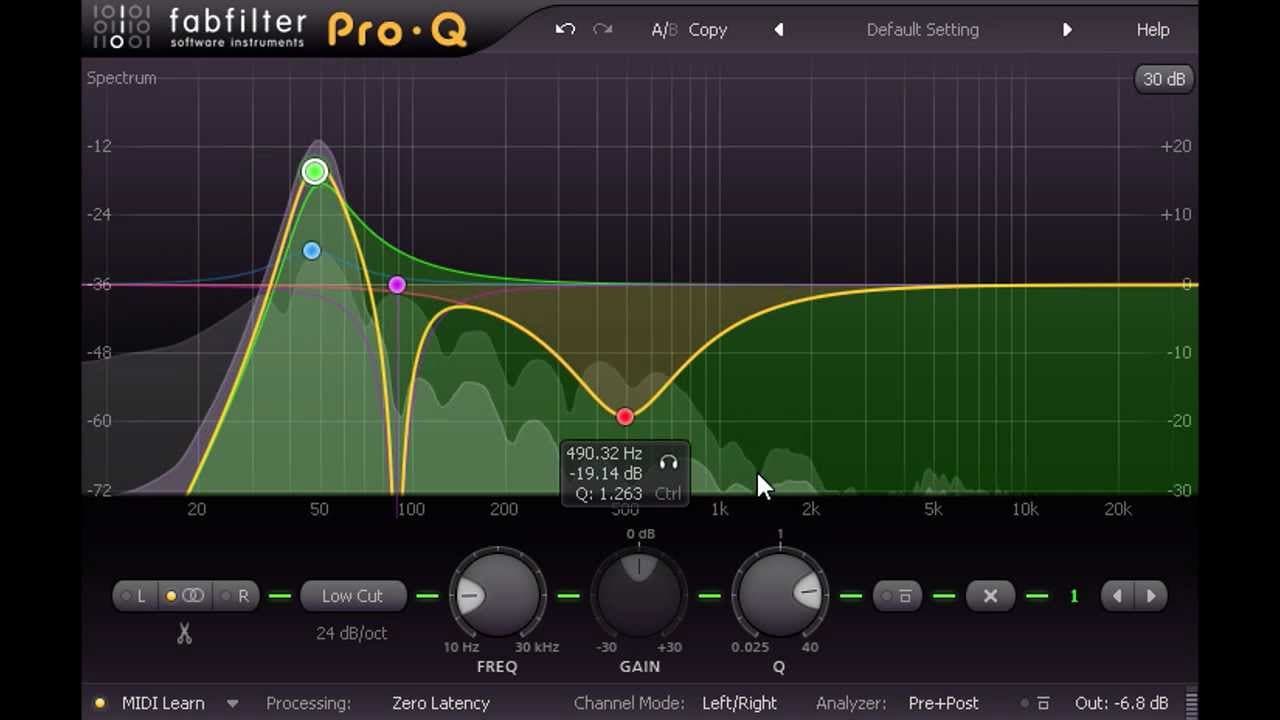Select the next band arrow
1280x720 pixels.
pos(1151,596)
